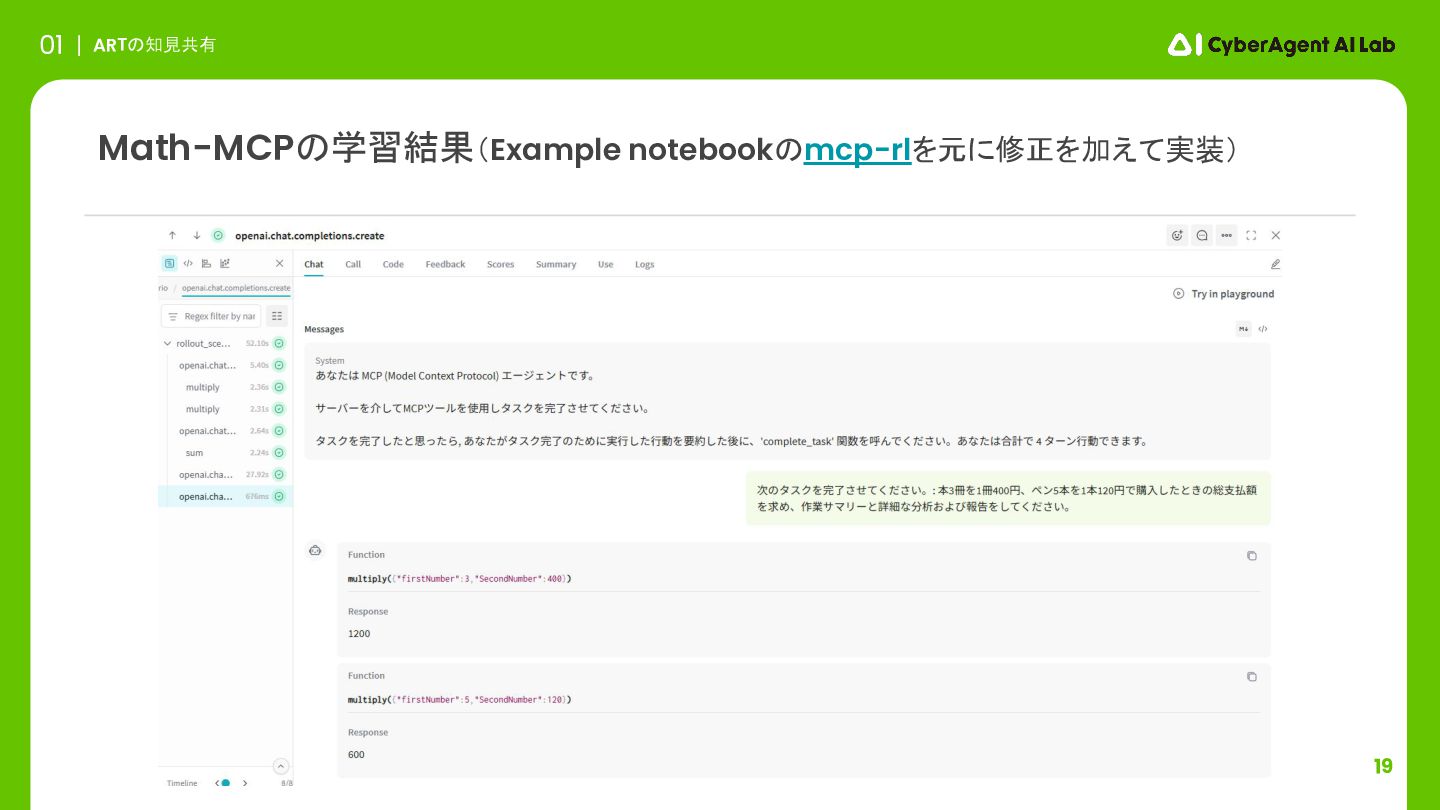
Task: Click the 8/8 timeline counter
Action: click(287, 783)
